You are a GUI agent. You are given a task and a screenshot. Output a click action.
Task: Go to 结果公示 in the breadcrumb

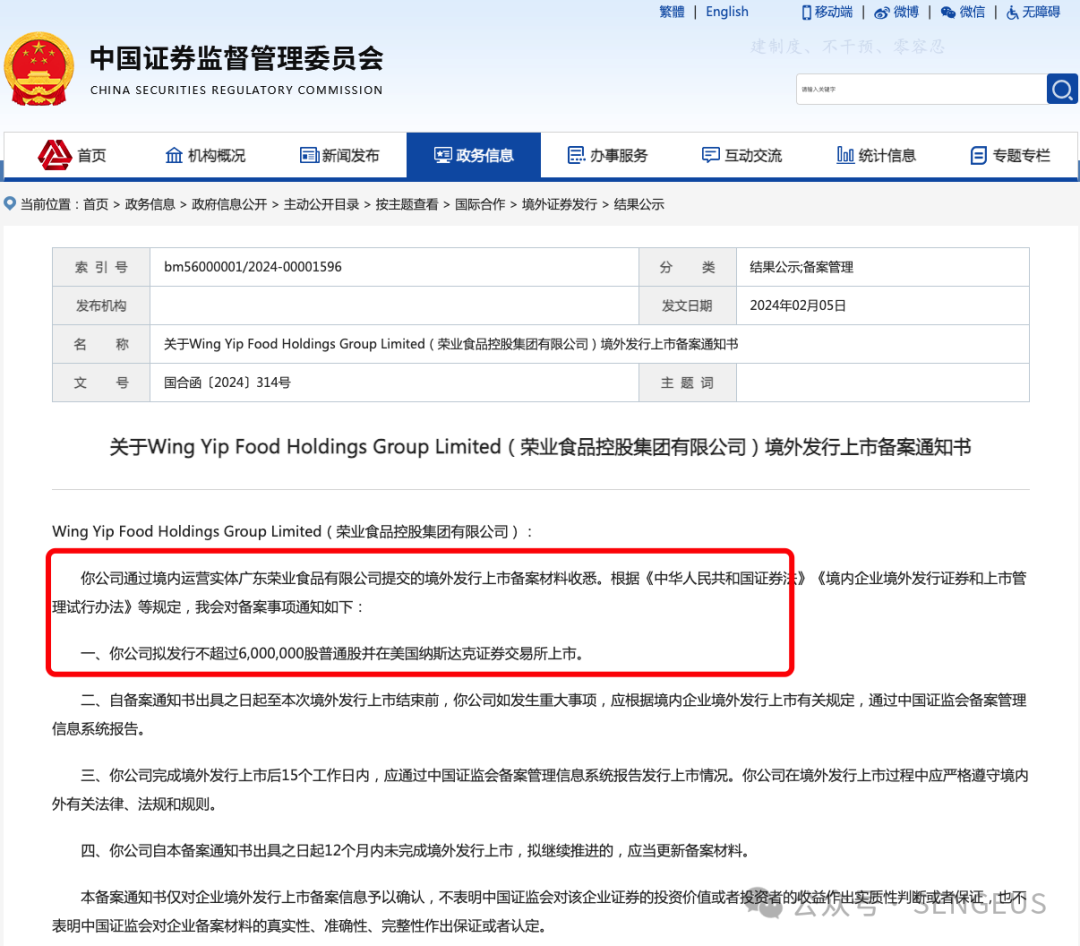point(638,204)
